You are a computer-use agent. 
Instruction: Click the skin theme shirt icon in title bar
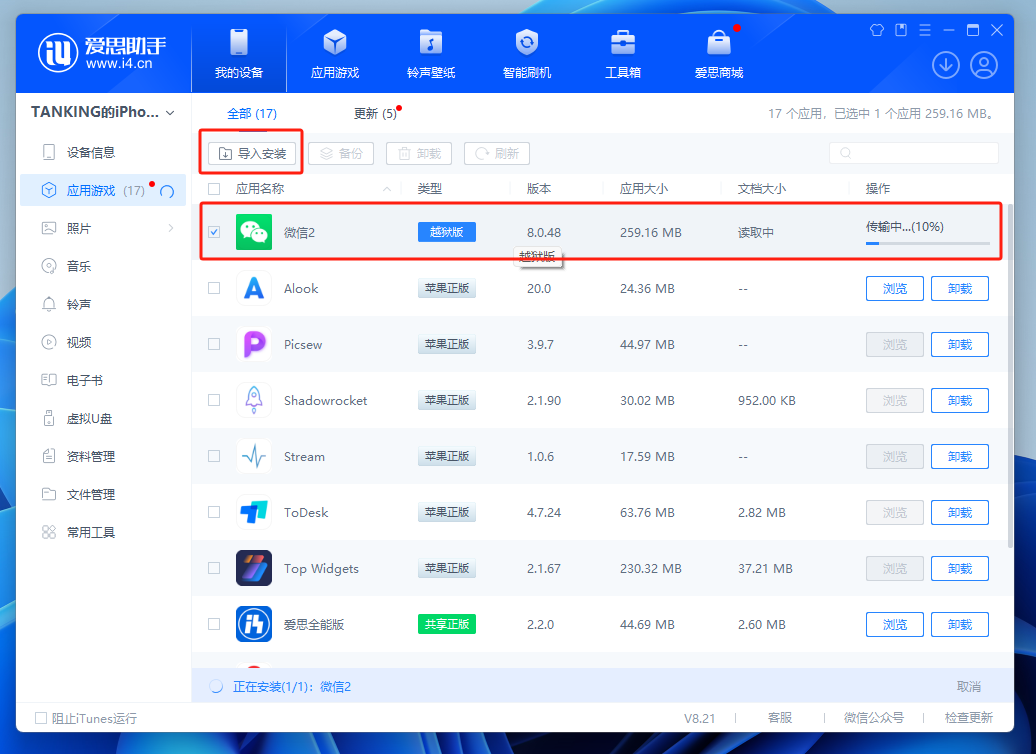pyautogui.click(x=877, y=30)
